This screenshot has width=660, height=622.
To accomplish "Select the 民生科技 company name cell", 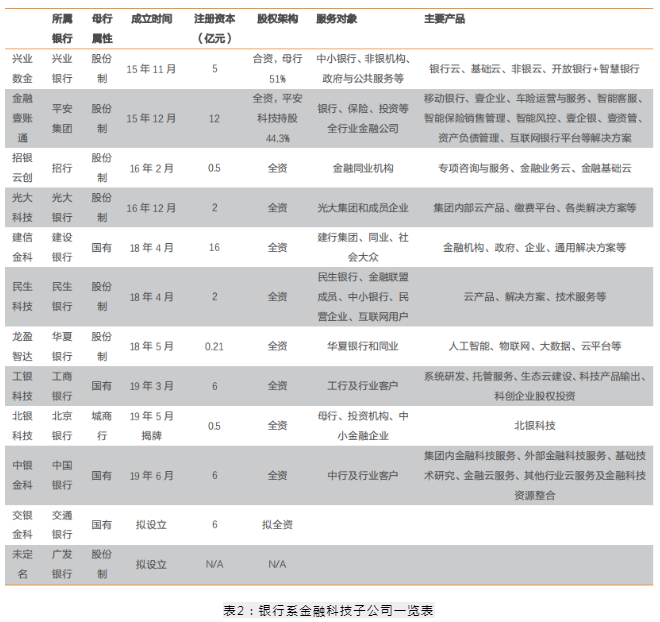I will pos(22,297).
